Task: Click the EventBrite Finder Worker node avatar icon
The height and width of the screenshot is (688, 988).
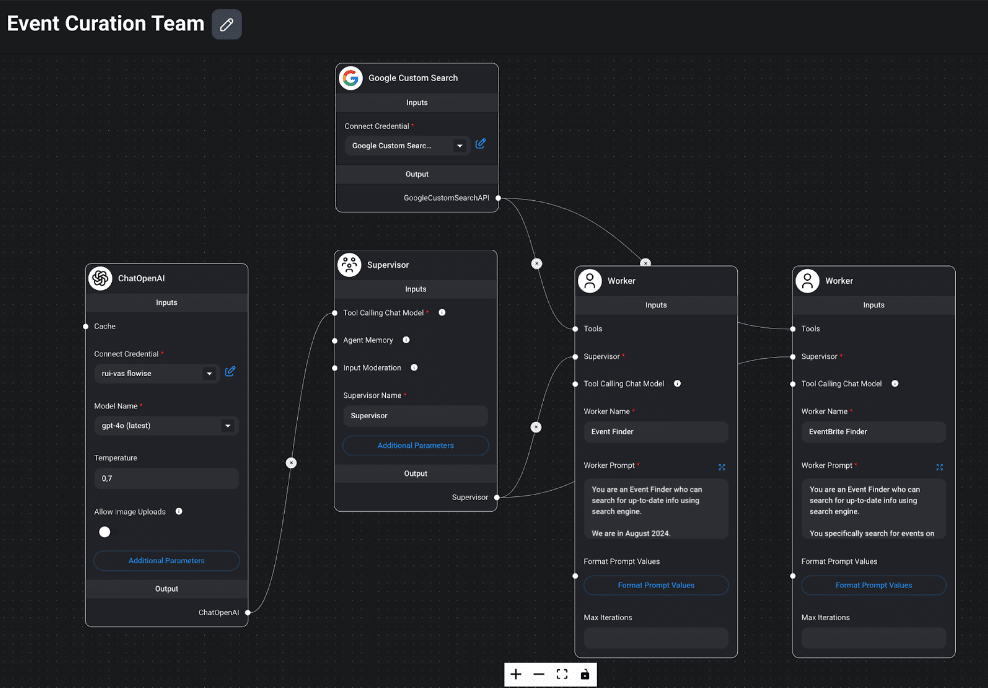Action: click(x=807, y=280)
